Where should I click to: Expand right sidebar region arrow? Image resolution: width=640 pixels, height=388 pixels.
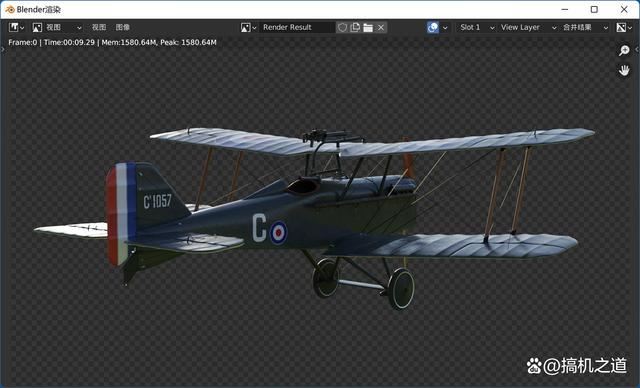(x=637, y=49)
